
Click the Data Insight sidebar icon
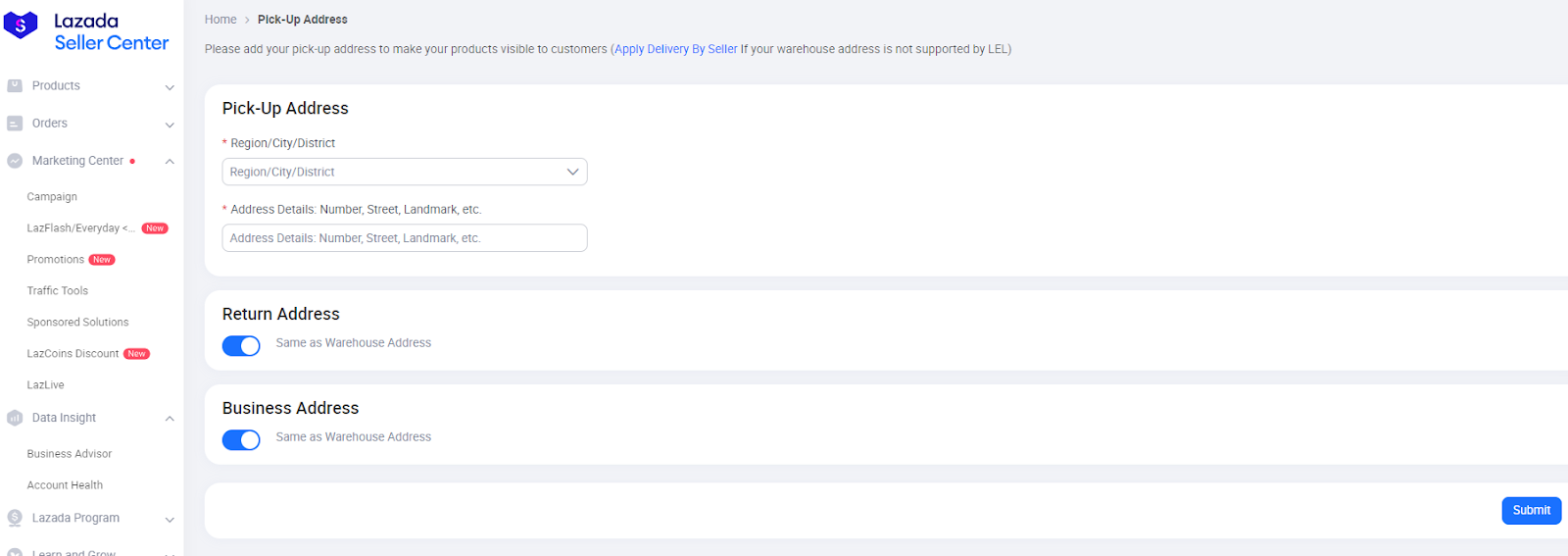click(15, 418)
